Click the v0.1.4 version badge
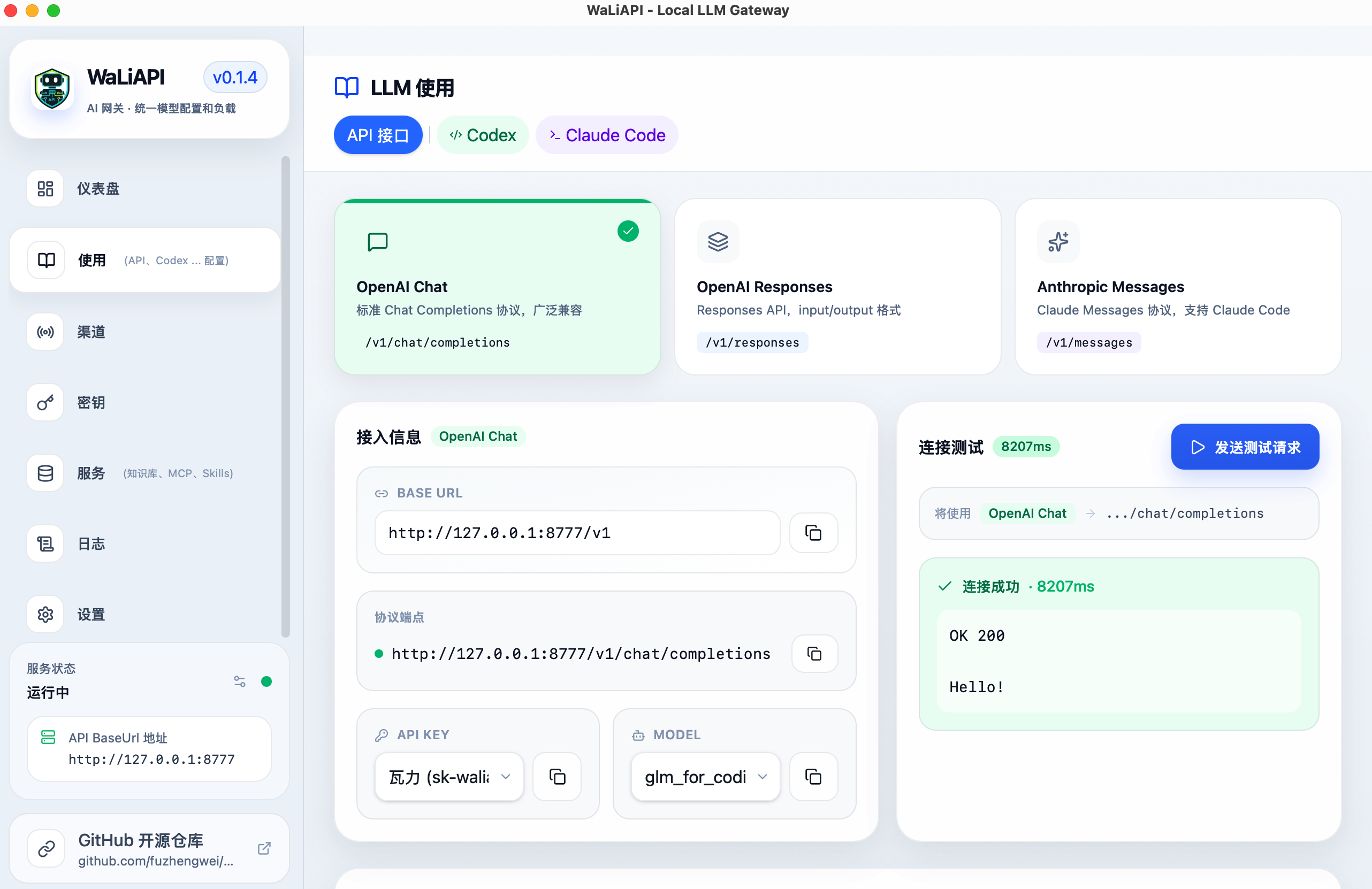1372x889 pixels. click(234, 78)
